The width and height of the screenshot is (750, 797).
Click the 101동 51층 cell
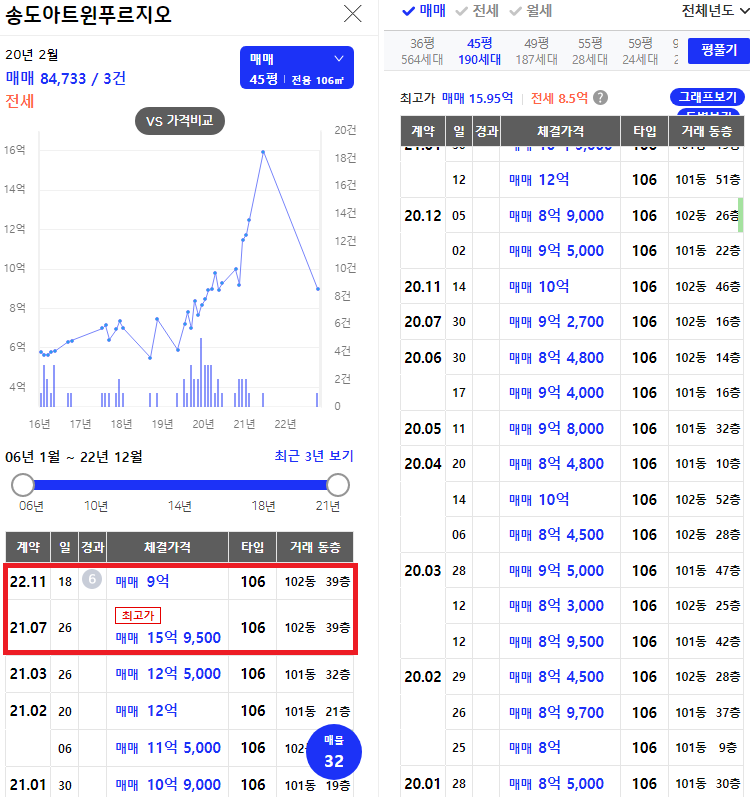coord(707,180)
